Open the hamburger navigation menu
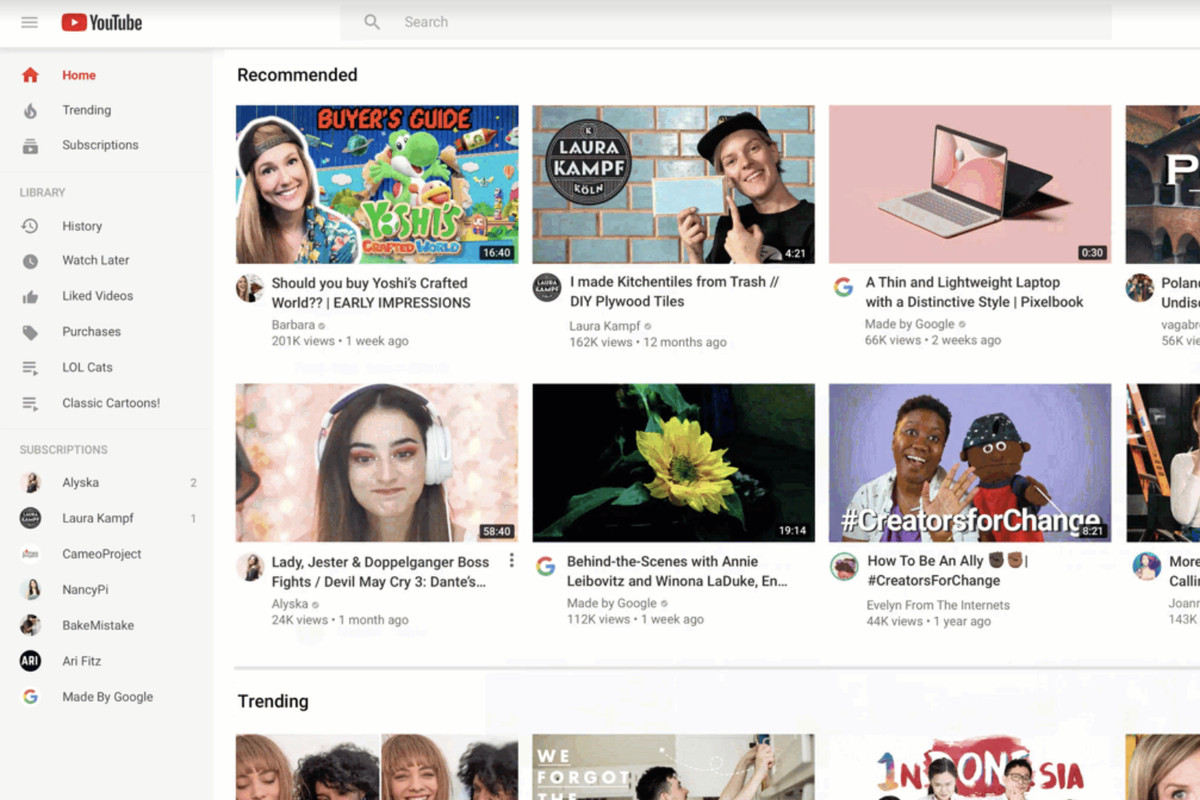This screenshot has height=800, width=1200. (29, 22)
